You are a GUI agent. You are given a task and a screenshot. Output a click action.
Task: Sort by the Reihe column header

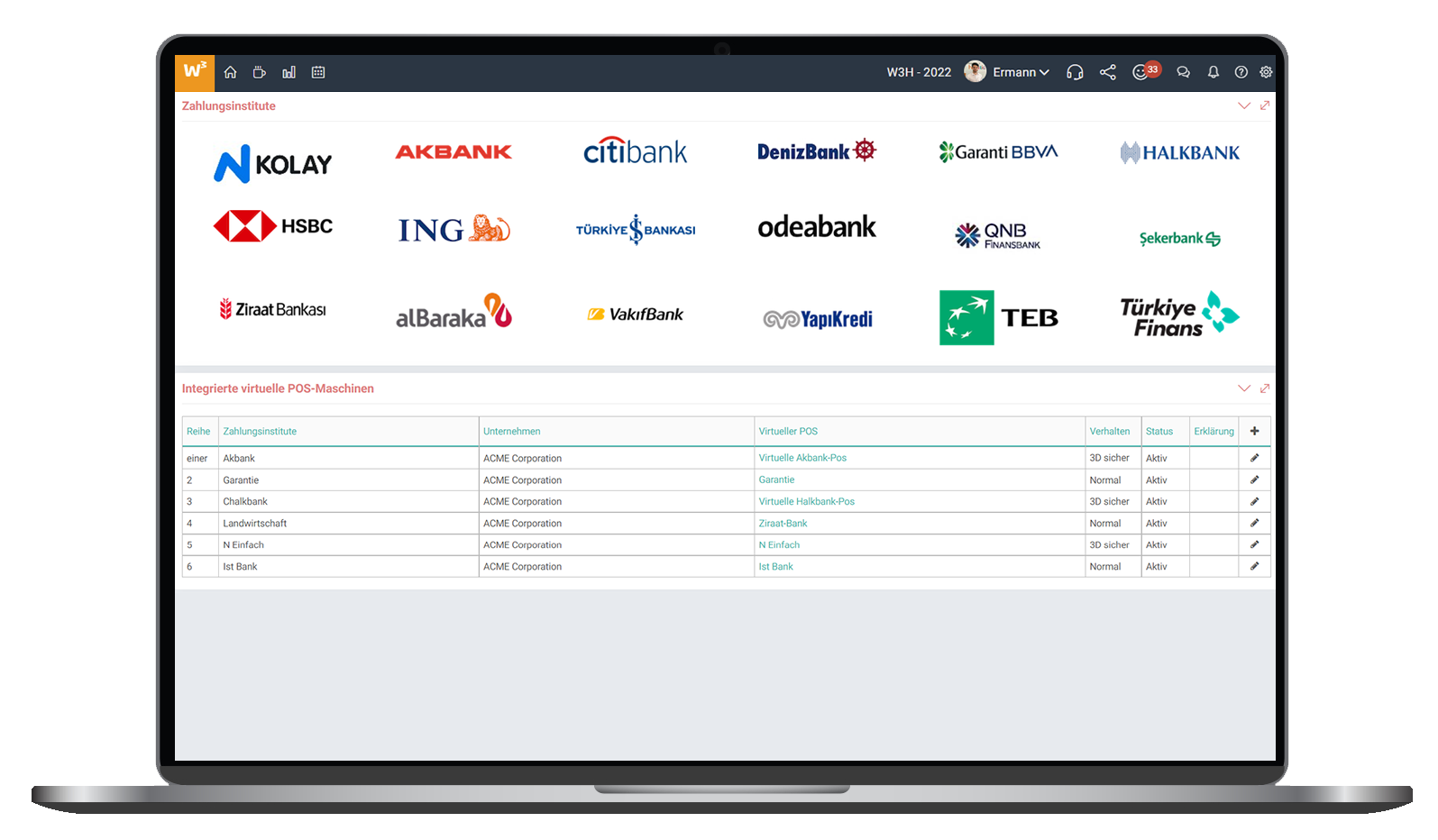pos(198,431)
